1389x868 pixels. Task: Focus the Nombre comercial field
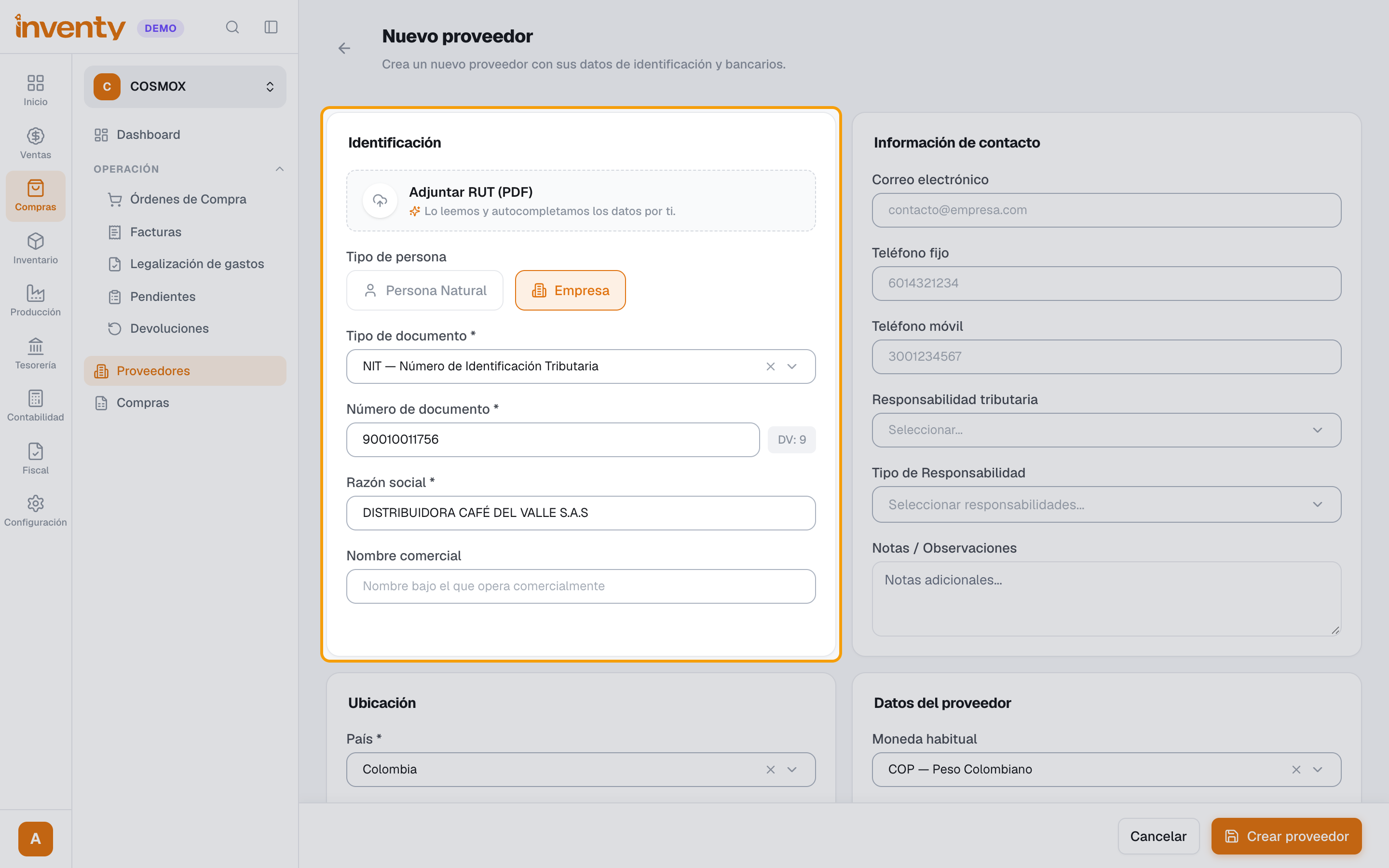click(x=581, y=586)
